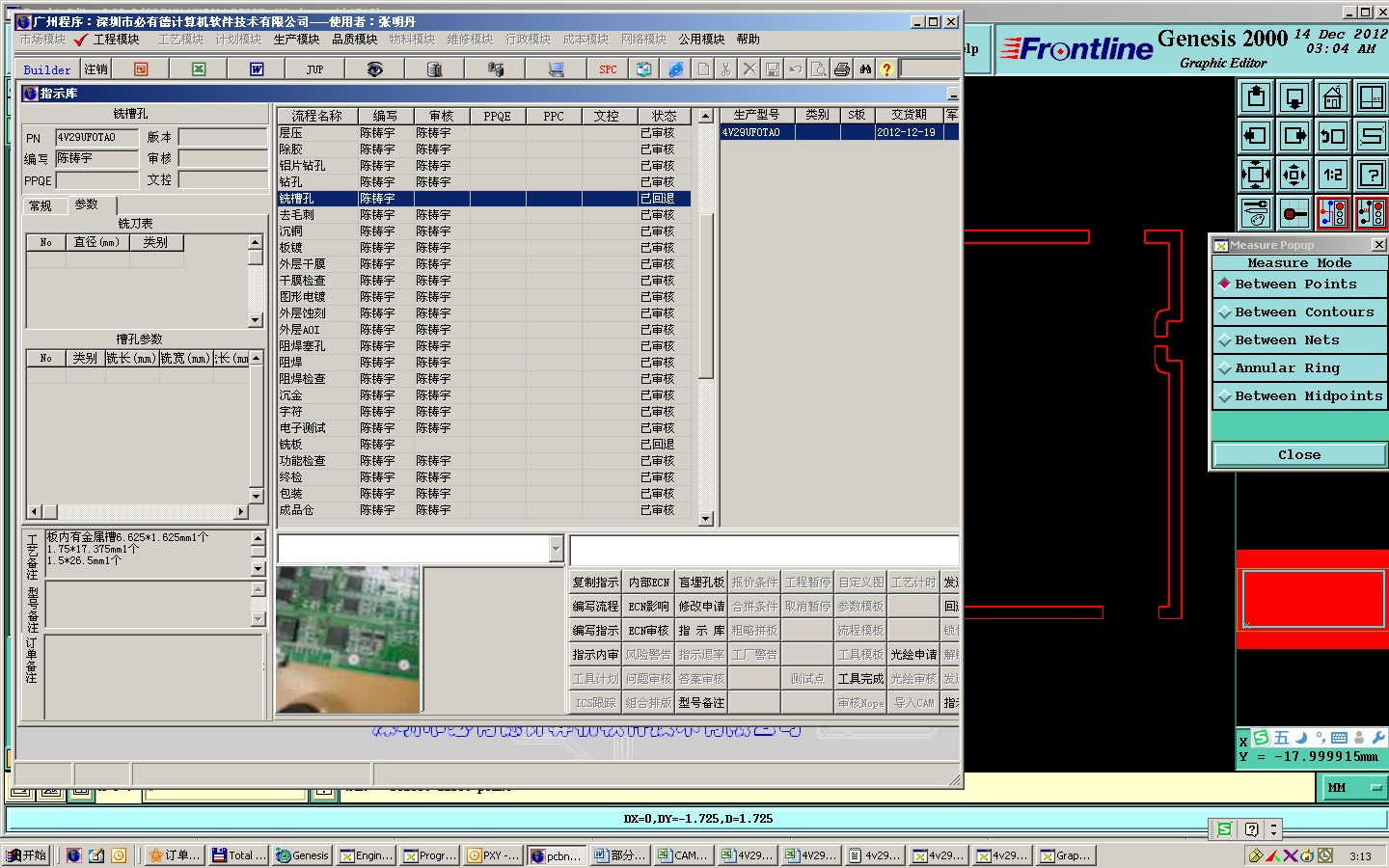Image resolution: width=1389 pixels, height=868 pixels.
Task: Select the 4V29UFOTA0 production model row
Action: pos(839,132)
